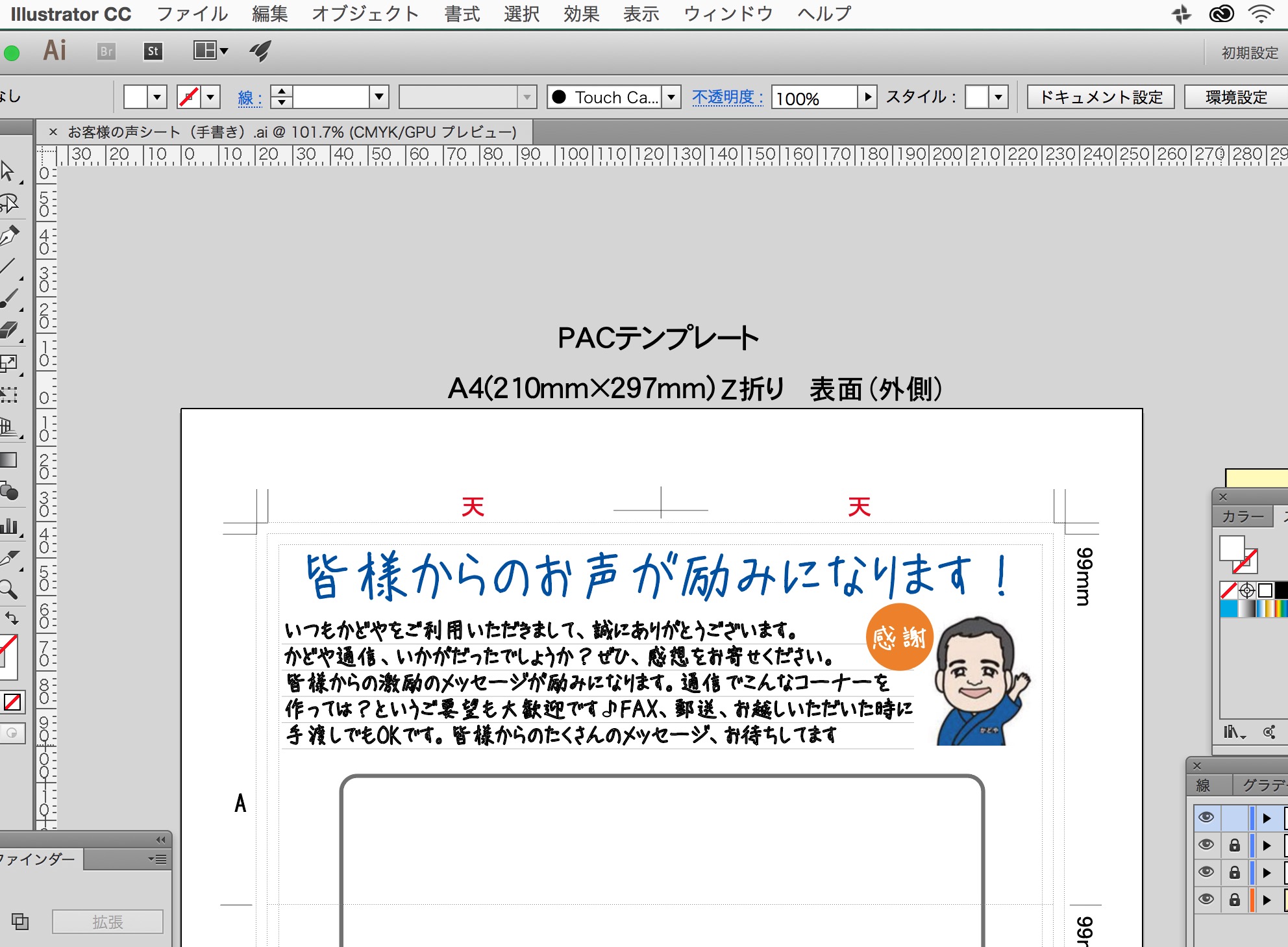Click the 拡張 button in Pathfinder
1288x947 pixels.
[x=108, y=922]
